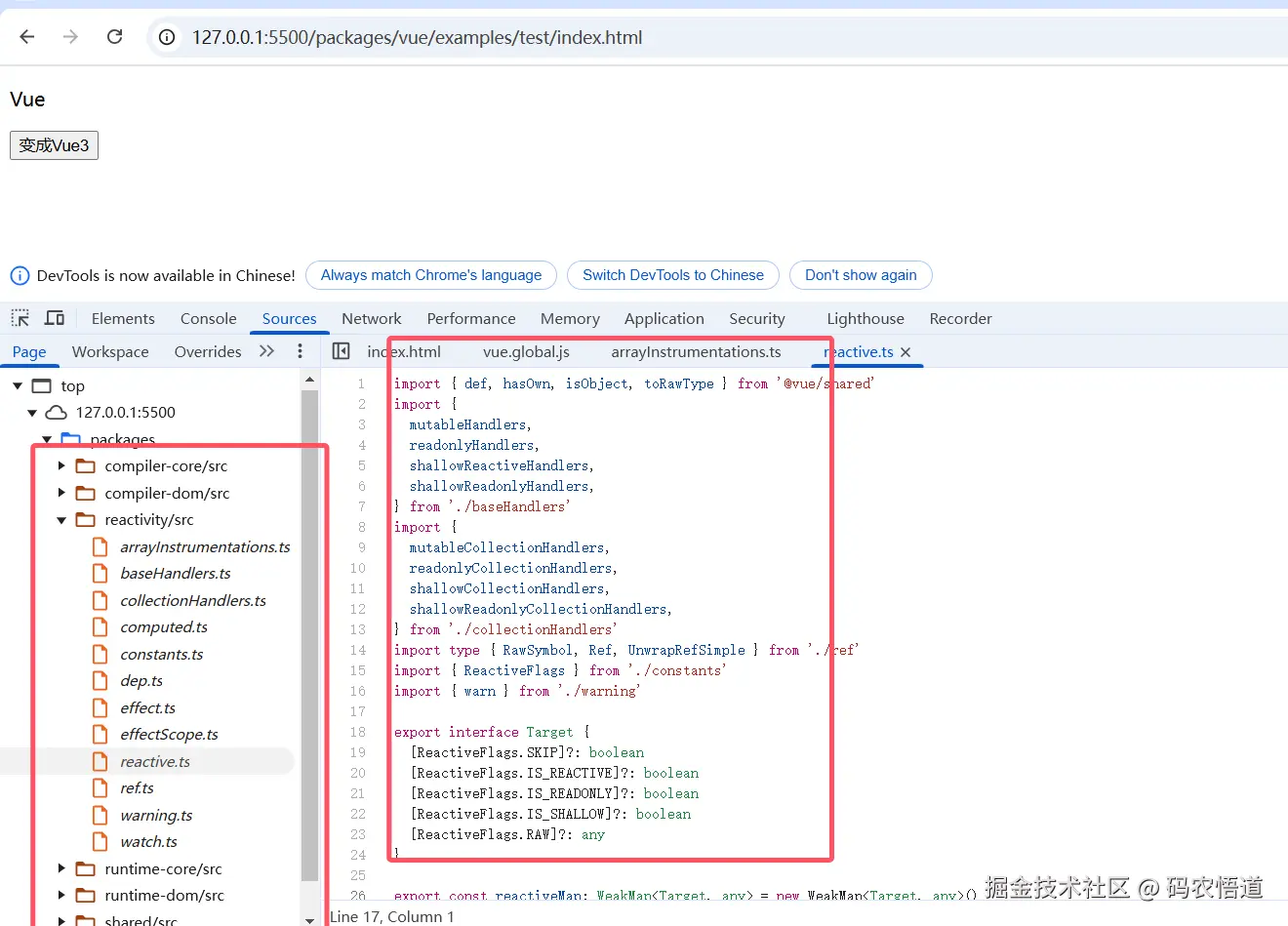Collapse the top tree node

pyautogui.click(x=18, y=385)
